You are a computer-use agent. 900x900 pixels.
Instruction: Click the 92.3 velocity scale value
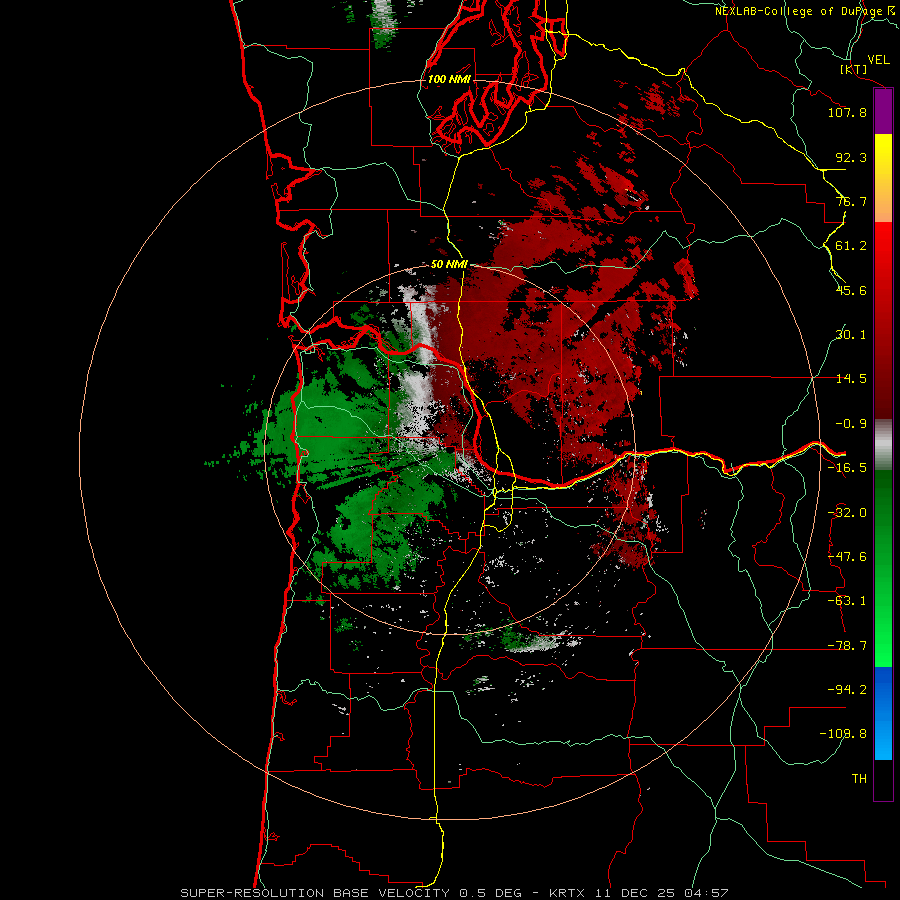851,157
